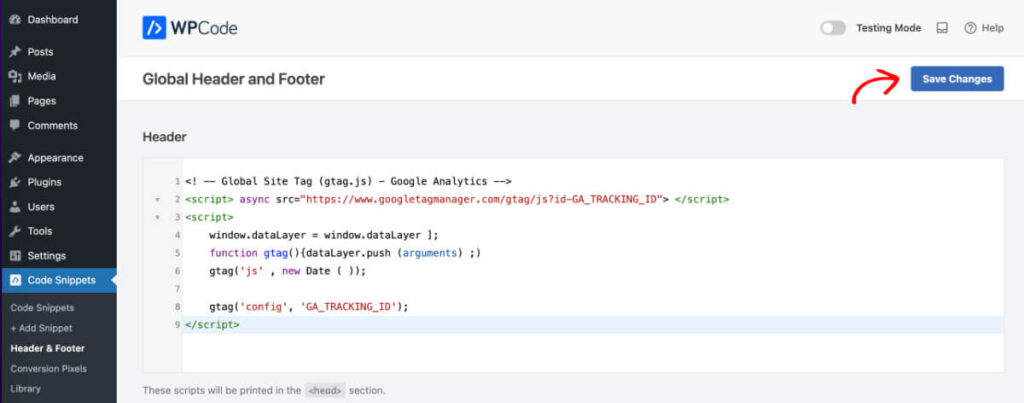Viewport: 1024px width, 403px height.
Task: Save the header and footer changes
Action: click(x=957, y=79)
